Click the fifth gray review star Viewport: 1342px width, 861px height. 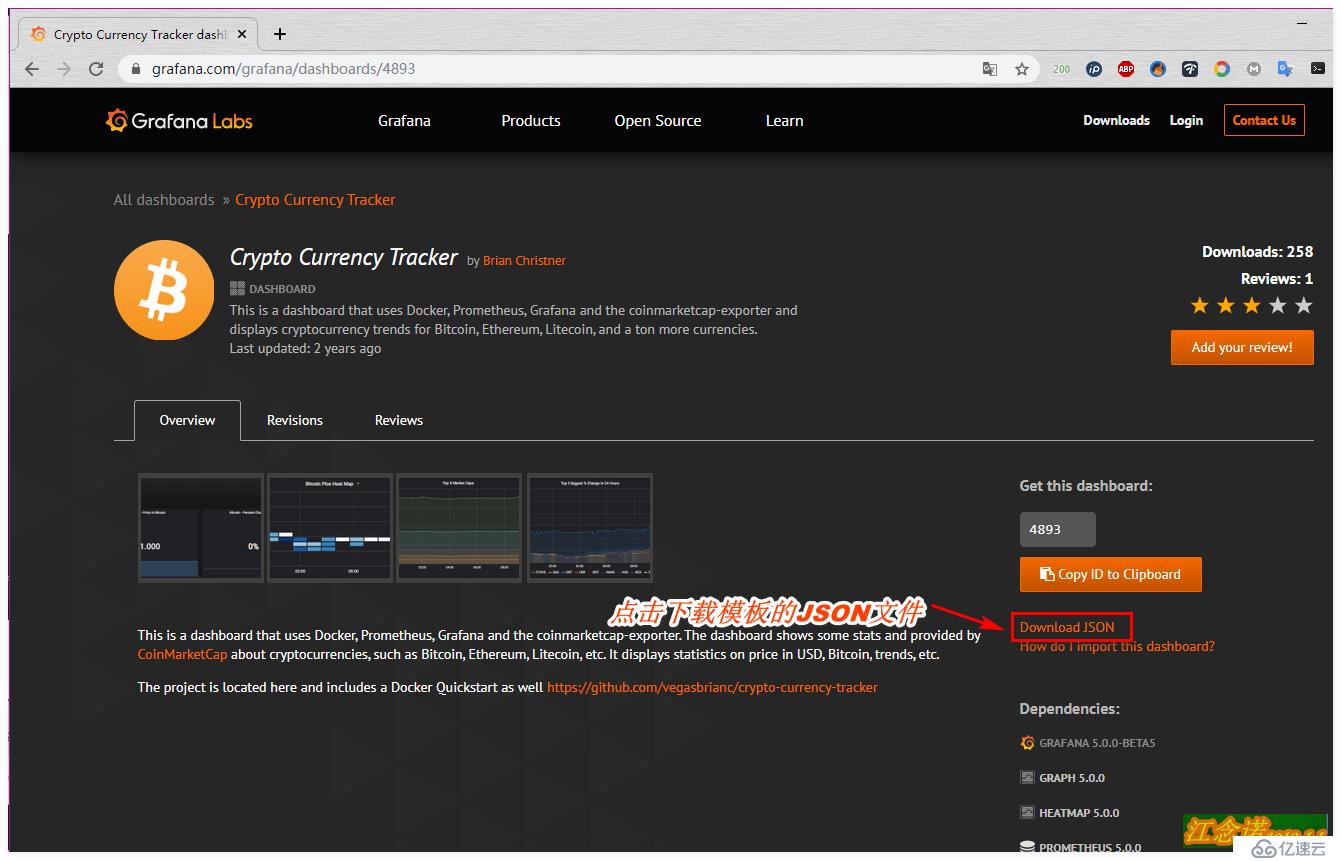[1304, 305]
